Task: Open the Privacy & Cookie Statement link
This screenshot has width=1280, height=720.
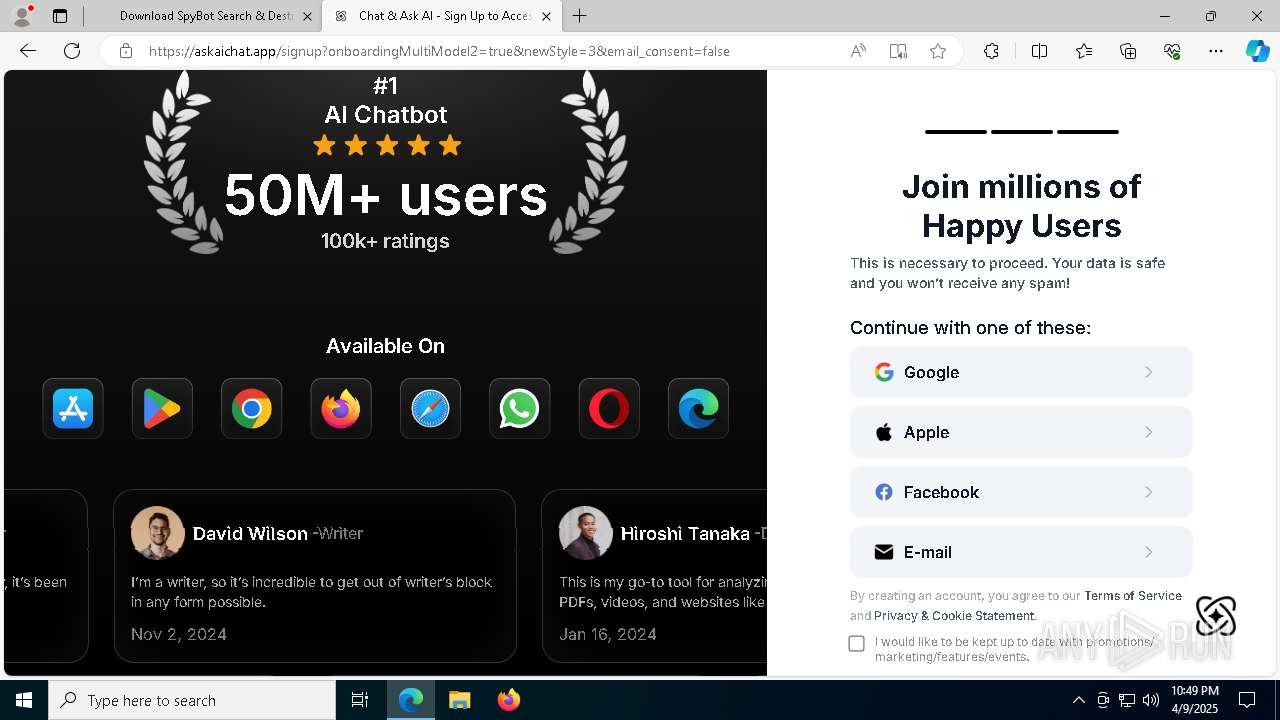Action: (954, 616)
